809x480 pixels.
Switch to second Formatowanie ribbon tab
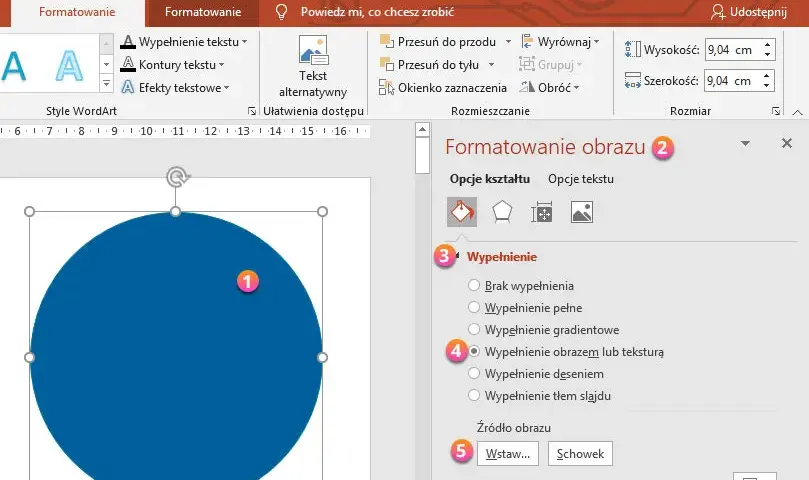[x=203, y=12]
